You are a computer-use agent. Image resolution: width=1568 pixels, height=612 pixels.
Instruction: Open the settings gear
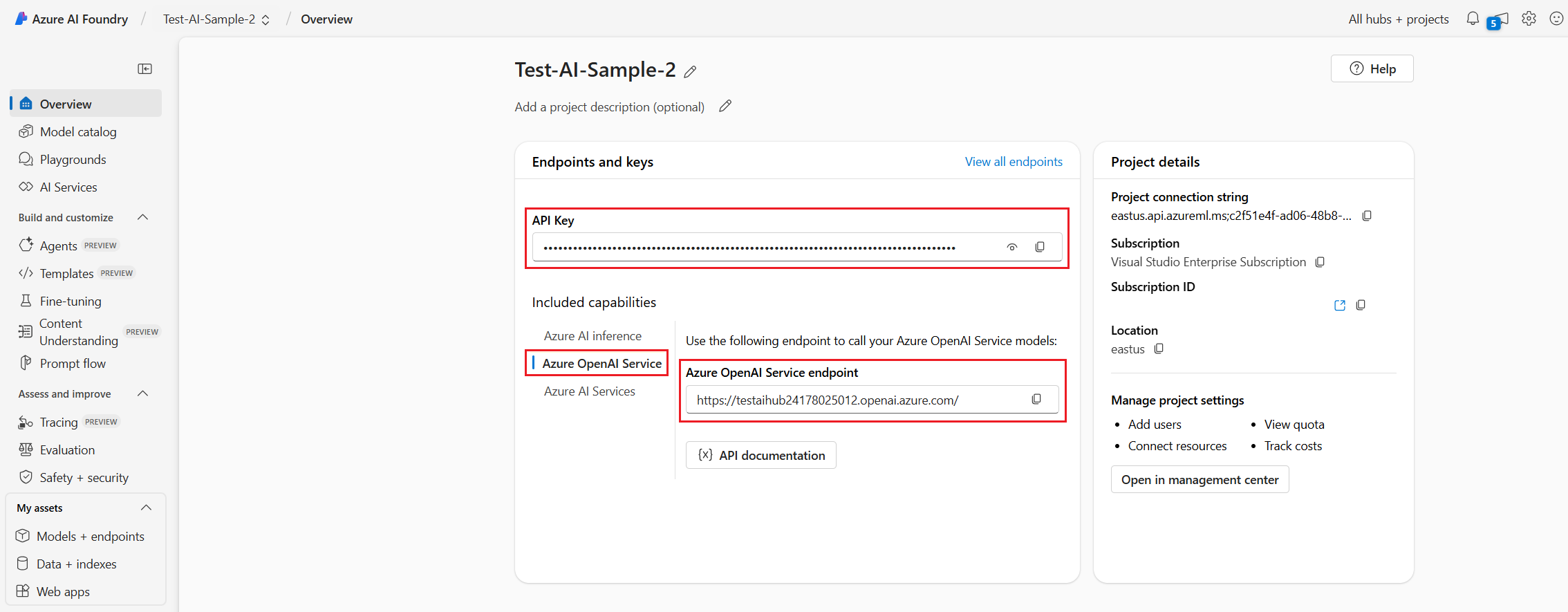(1529, 18)
